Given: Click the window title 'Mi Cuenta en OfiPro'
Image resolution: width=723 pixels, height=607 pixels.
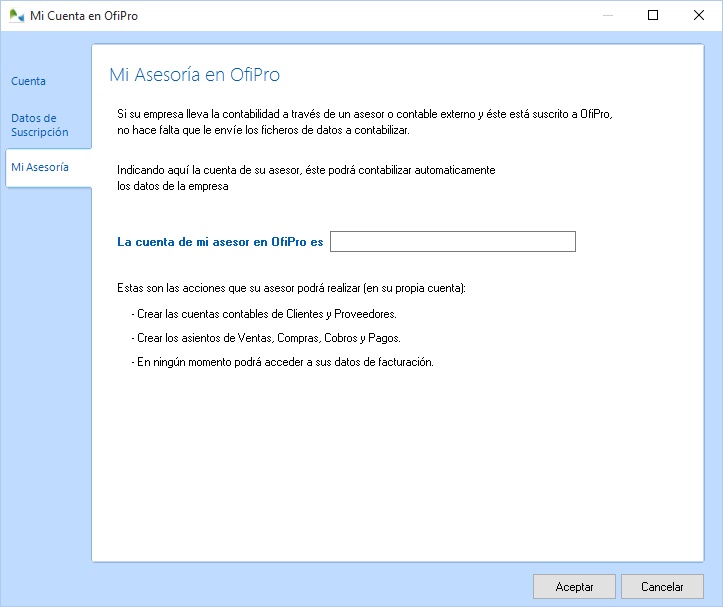Looking at the screenshot, I should [x=84, y=16].
